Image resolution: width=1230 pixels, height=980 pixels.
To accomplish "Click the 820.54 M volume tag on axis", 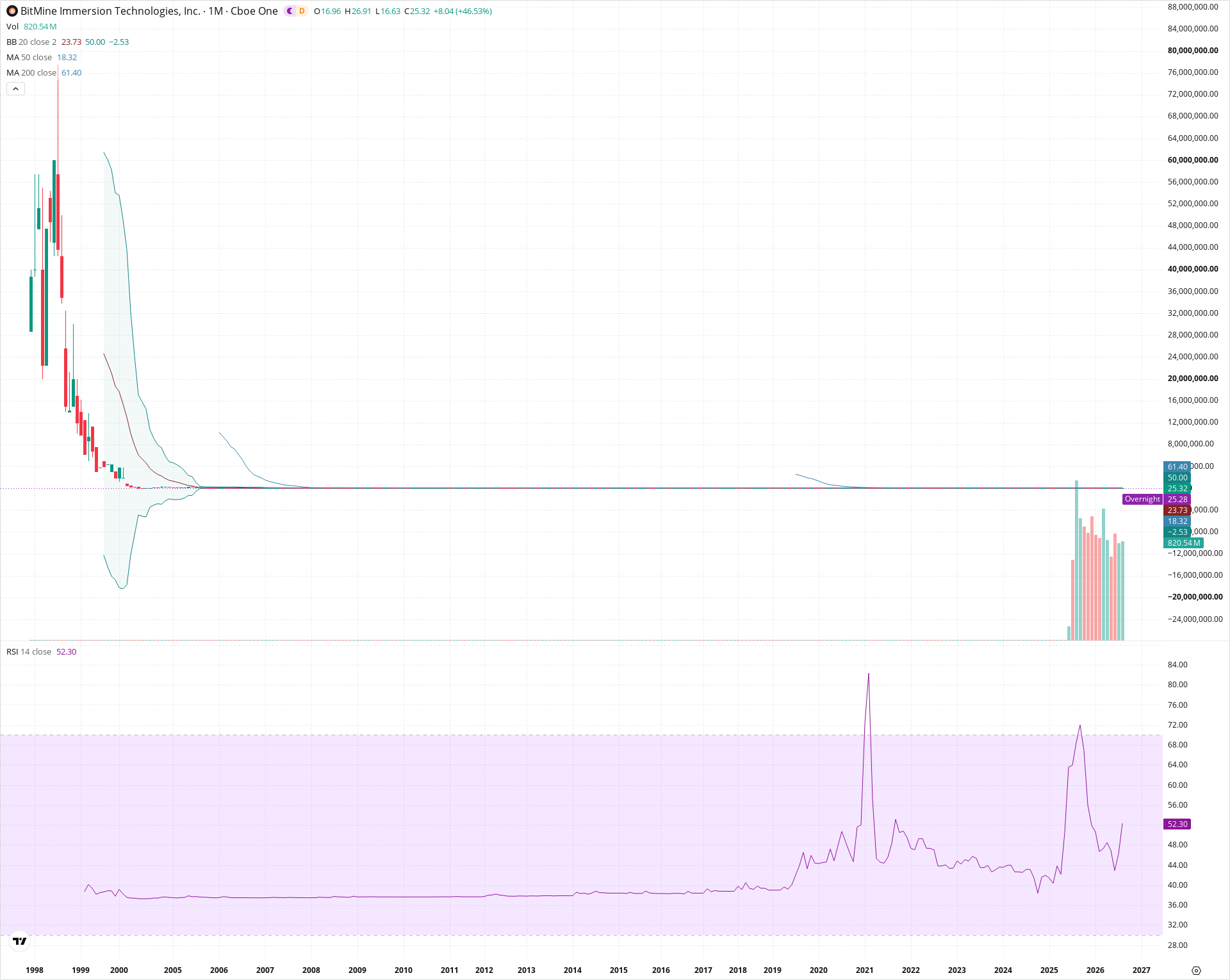I will (x=1183, y=543).
